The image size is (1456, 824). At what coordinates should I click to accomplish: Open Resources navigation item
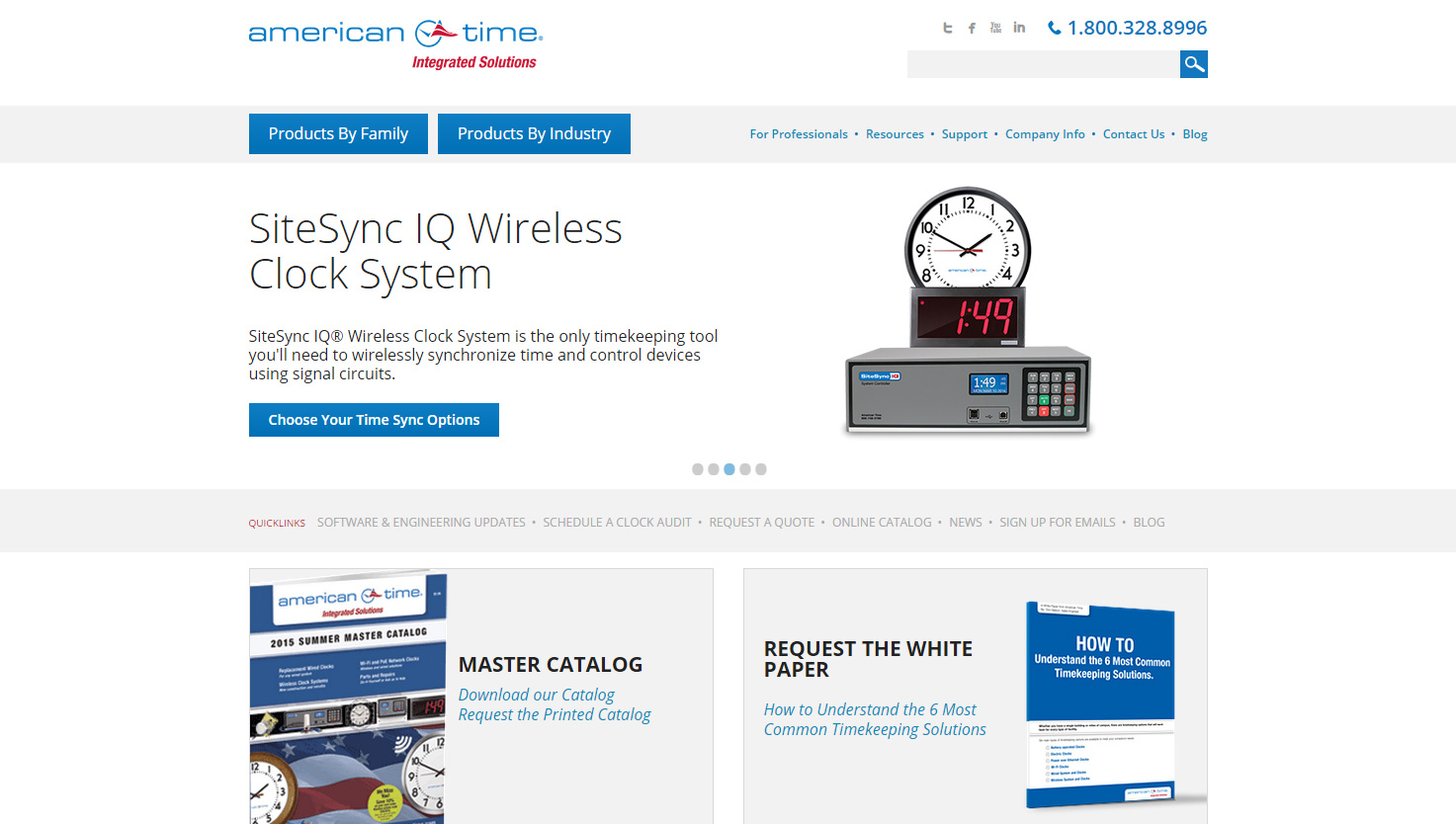(895, 134)
